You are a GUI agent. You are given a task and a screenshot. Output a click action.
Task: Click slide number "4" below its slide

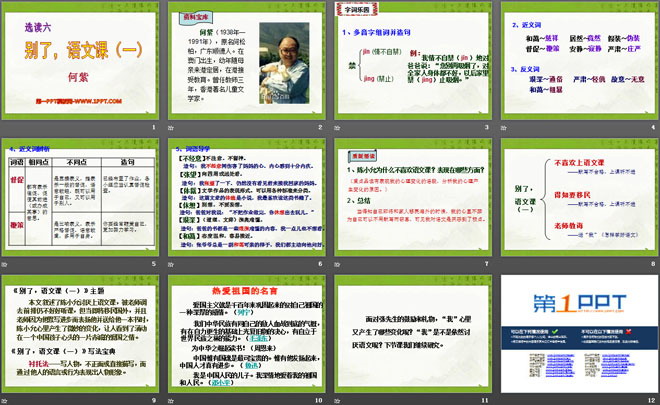[653, 127]
